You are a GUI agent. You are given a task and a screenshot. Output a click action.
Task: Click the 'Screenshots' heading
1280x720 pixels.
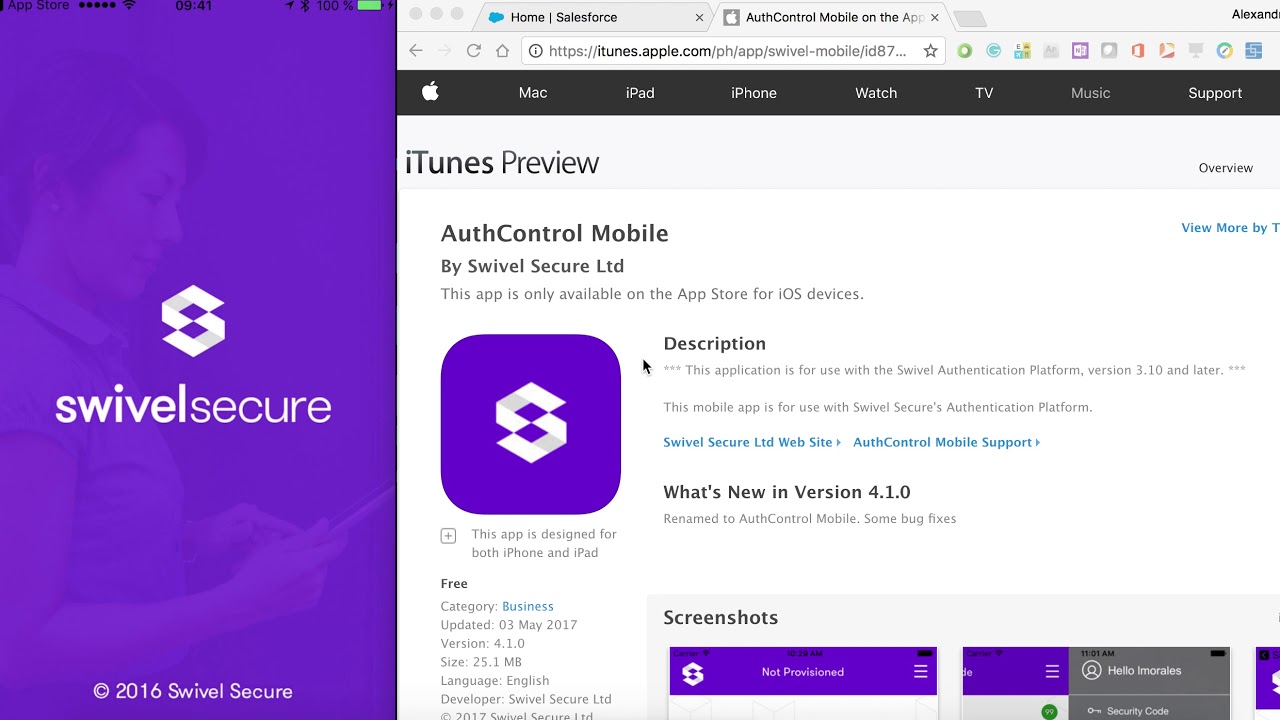(x=721, y=618)
